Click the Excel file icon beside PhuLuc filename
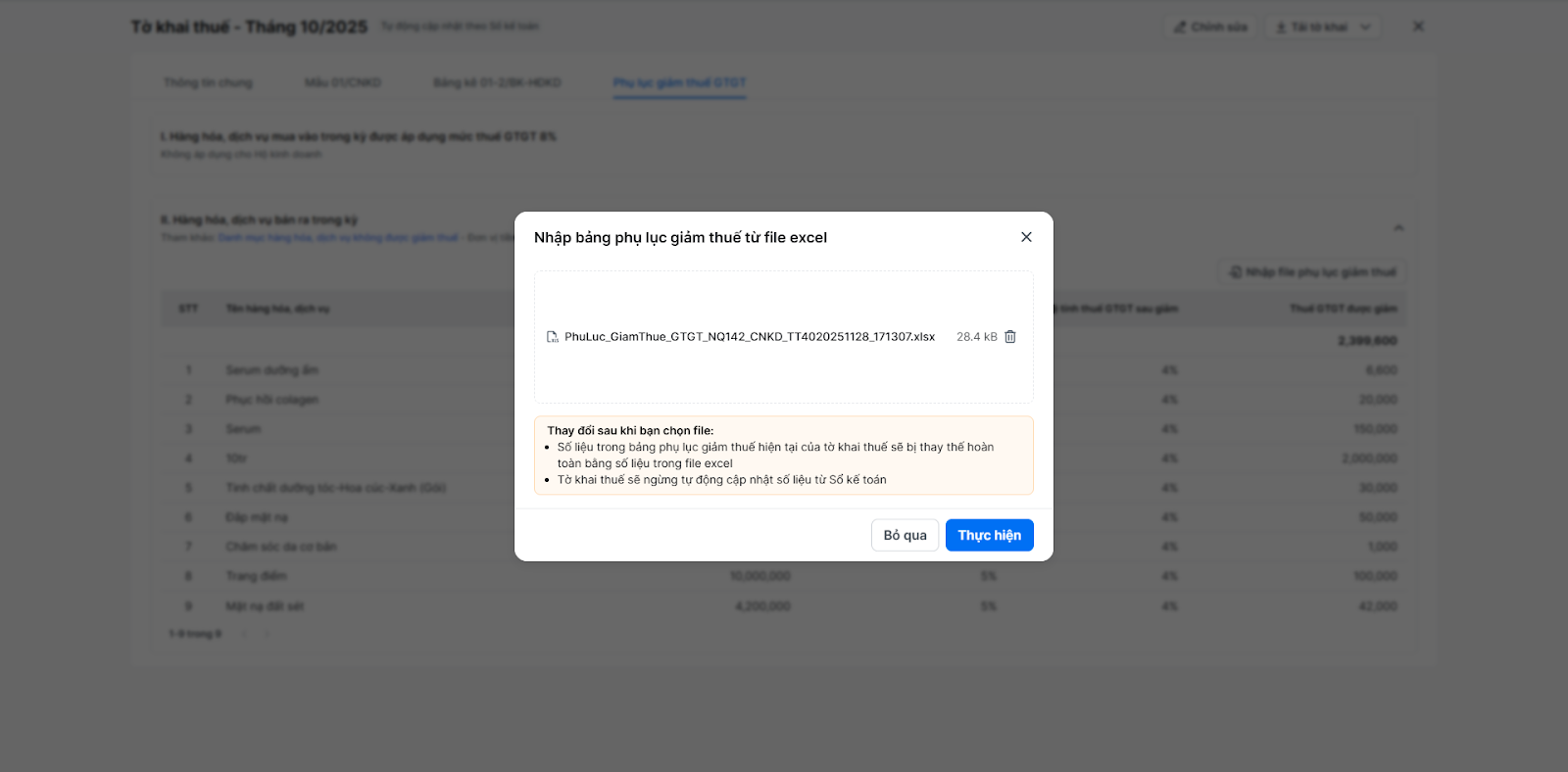The image size is (1568, 772). (553, 337)
